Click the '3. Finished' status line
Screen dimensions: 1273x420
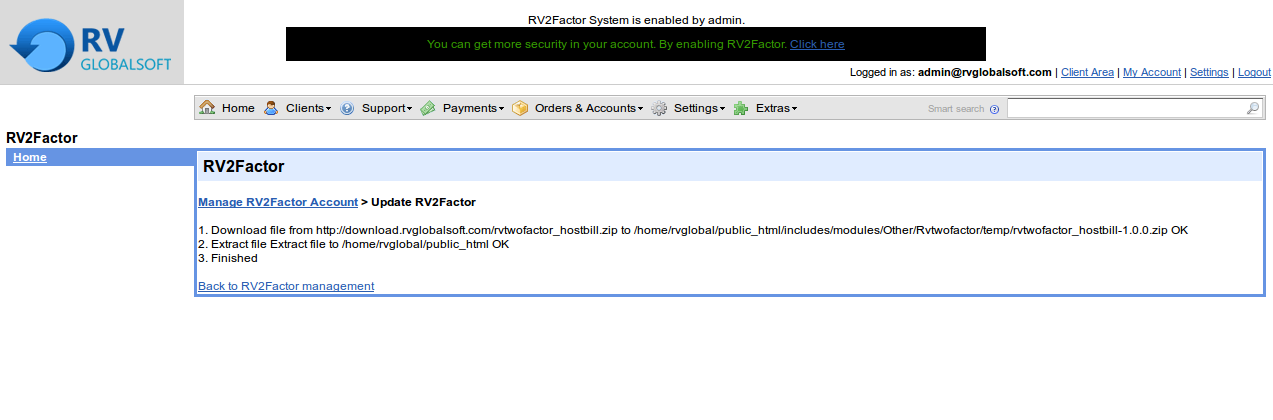228,258
